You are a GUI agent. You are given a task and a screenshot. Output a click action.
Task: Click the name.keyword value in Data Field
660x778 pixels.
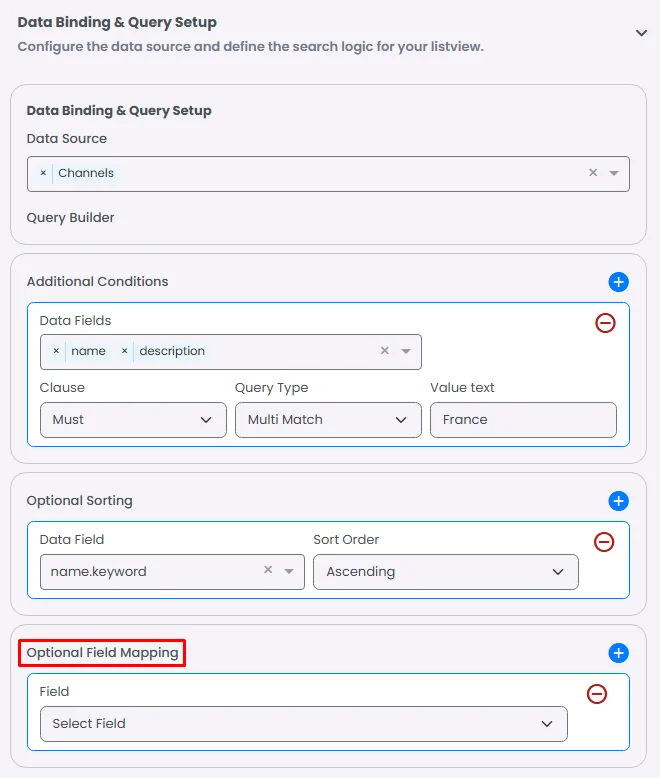(x=98, y=572)
